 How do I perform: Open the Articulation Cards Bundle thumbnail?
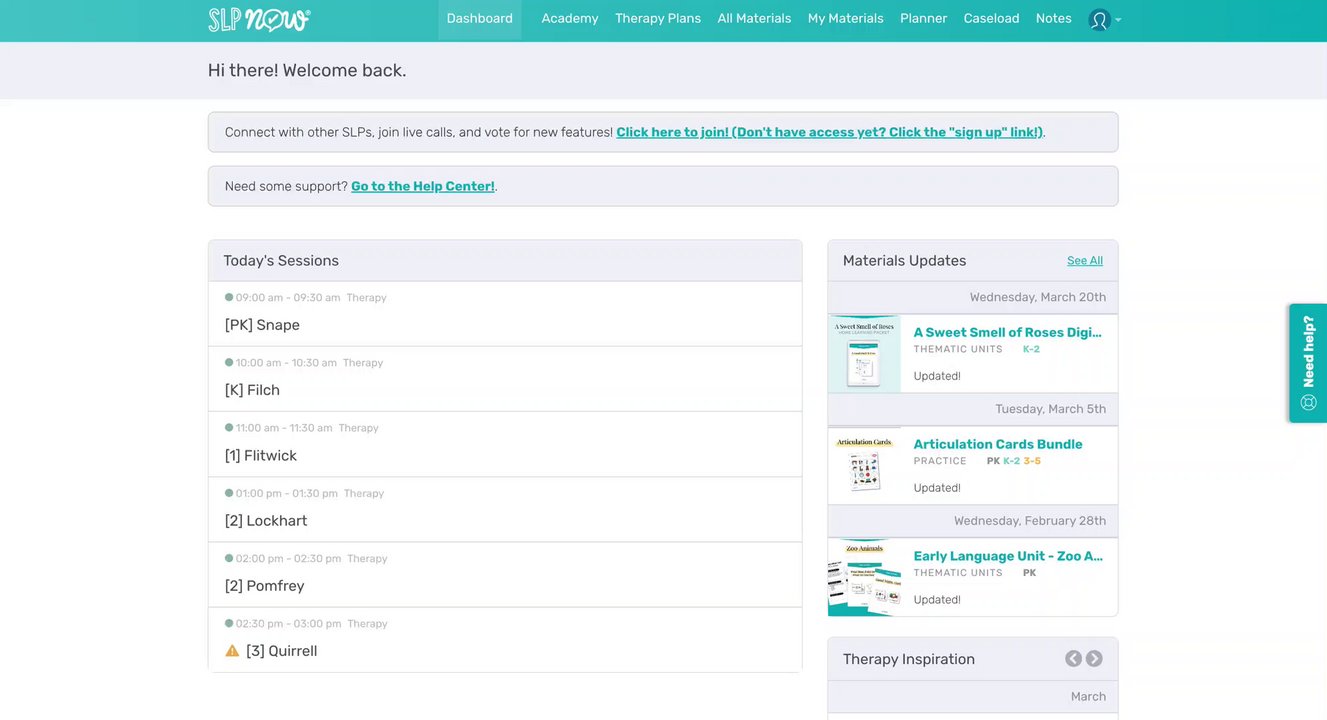864,465
